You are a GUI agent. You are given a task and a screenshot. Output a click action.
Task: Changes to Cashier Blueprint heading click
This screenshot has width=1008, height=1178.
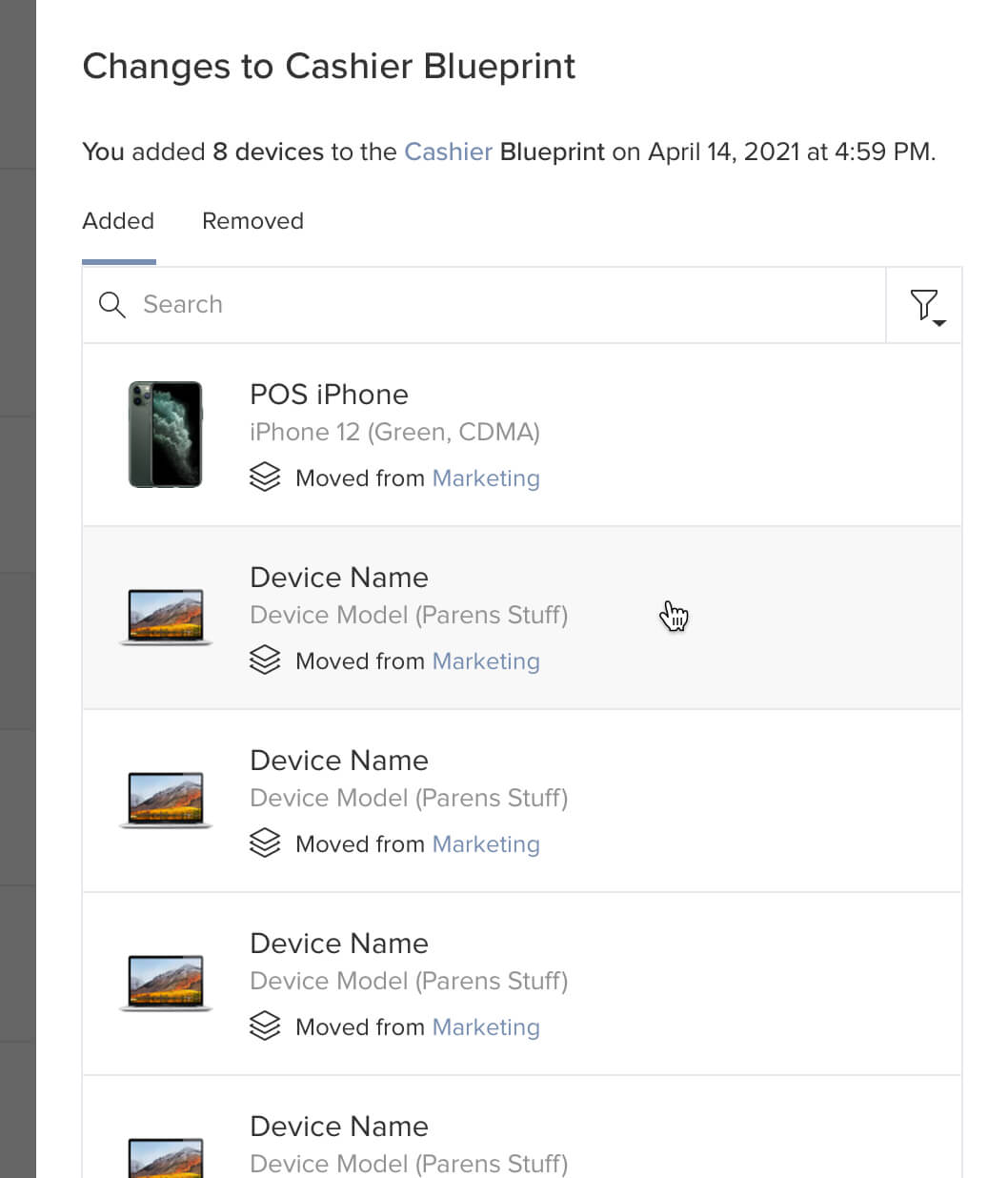tap(329, 67)
